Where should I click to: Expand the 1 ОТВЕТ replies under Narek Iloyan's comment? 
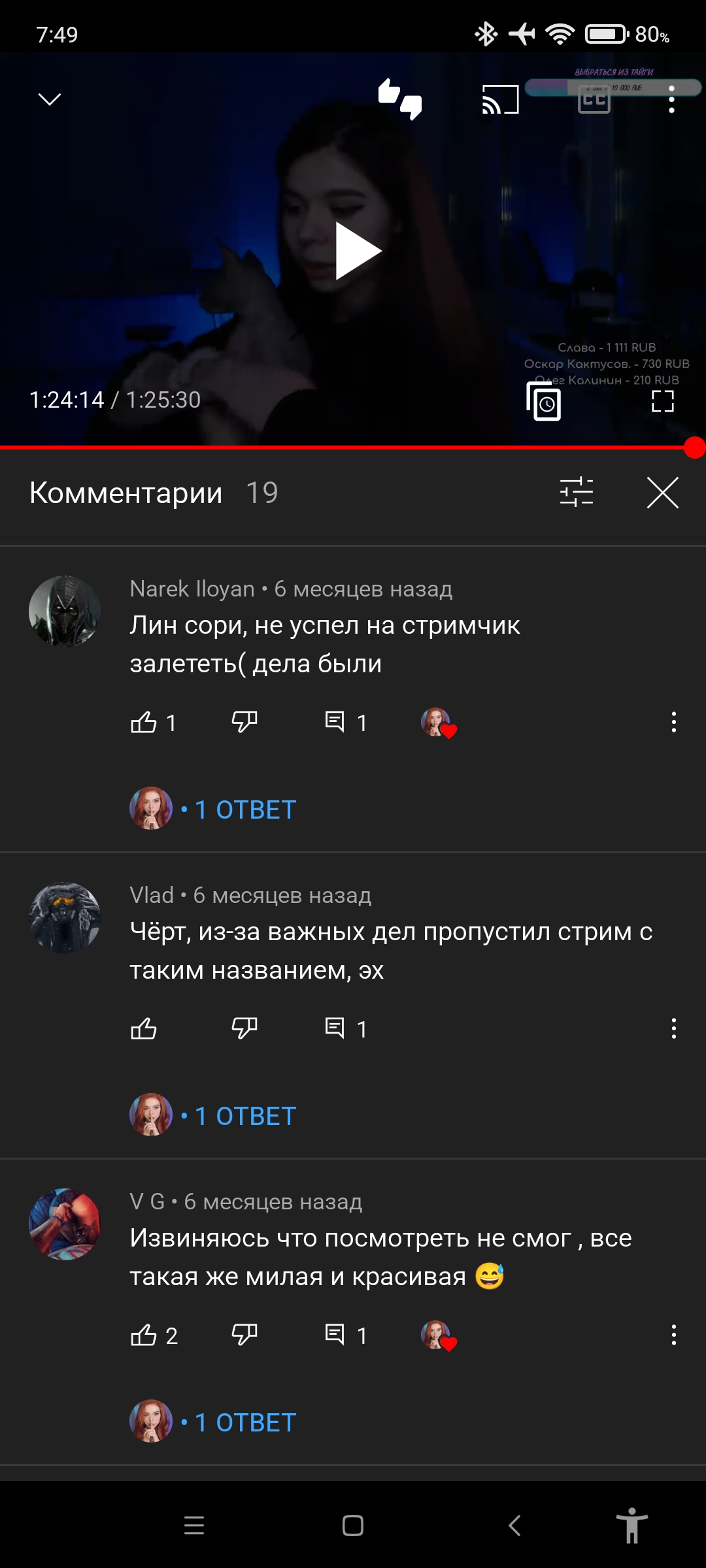245,809
